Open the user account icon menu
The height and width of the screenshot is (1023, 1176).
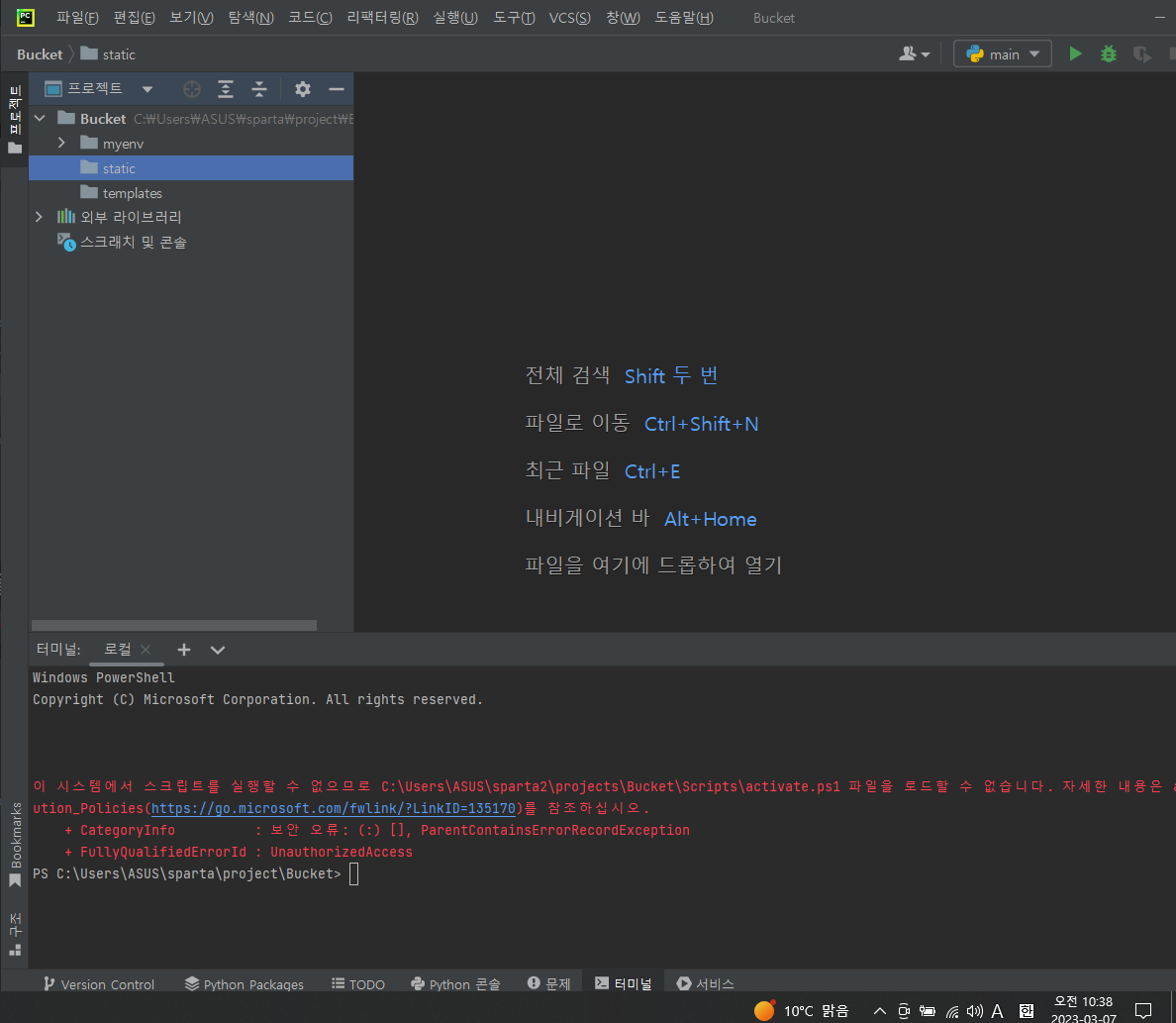point(915,54)
